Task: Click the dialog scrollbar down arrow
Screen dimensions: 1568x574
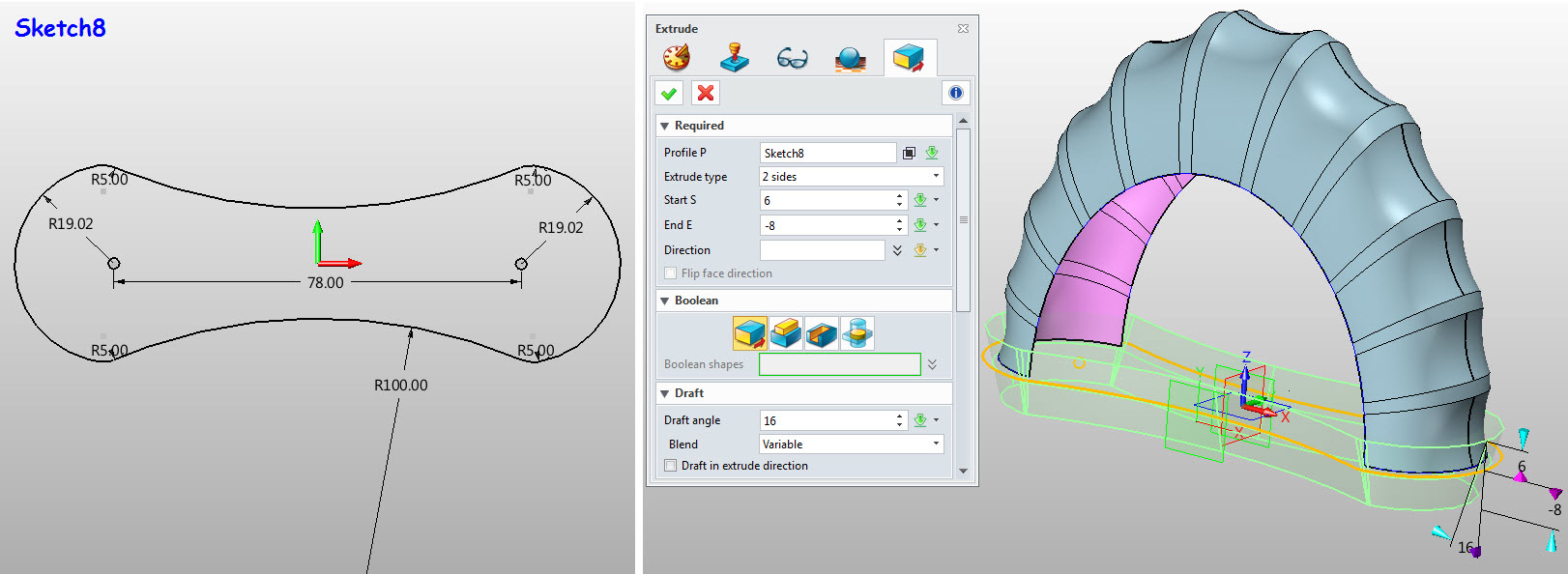Action: coord(963,472)
